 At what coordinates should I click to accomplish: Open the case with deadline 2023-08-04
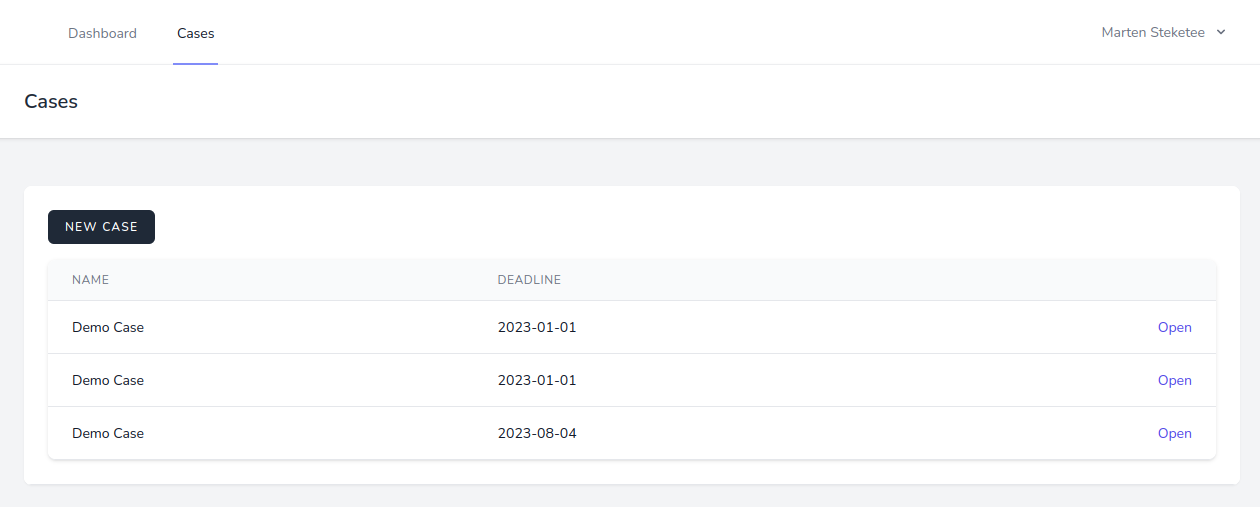1174,433
